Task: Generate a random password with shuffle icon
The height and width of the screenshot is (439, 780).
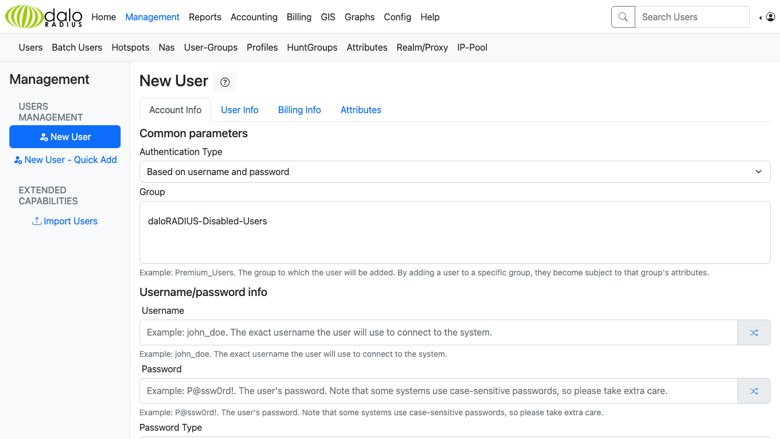Action: click(x=754, y=391)
